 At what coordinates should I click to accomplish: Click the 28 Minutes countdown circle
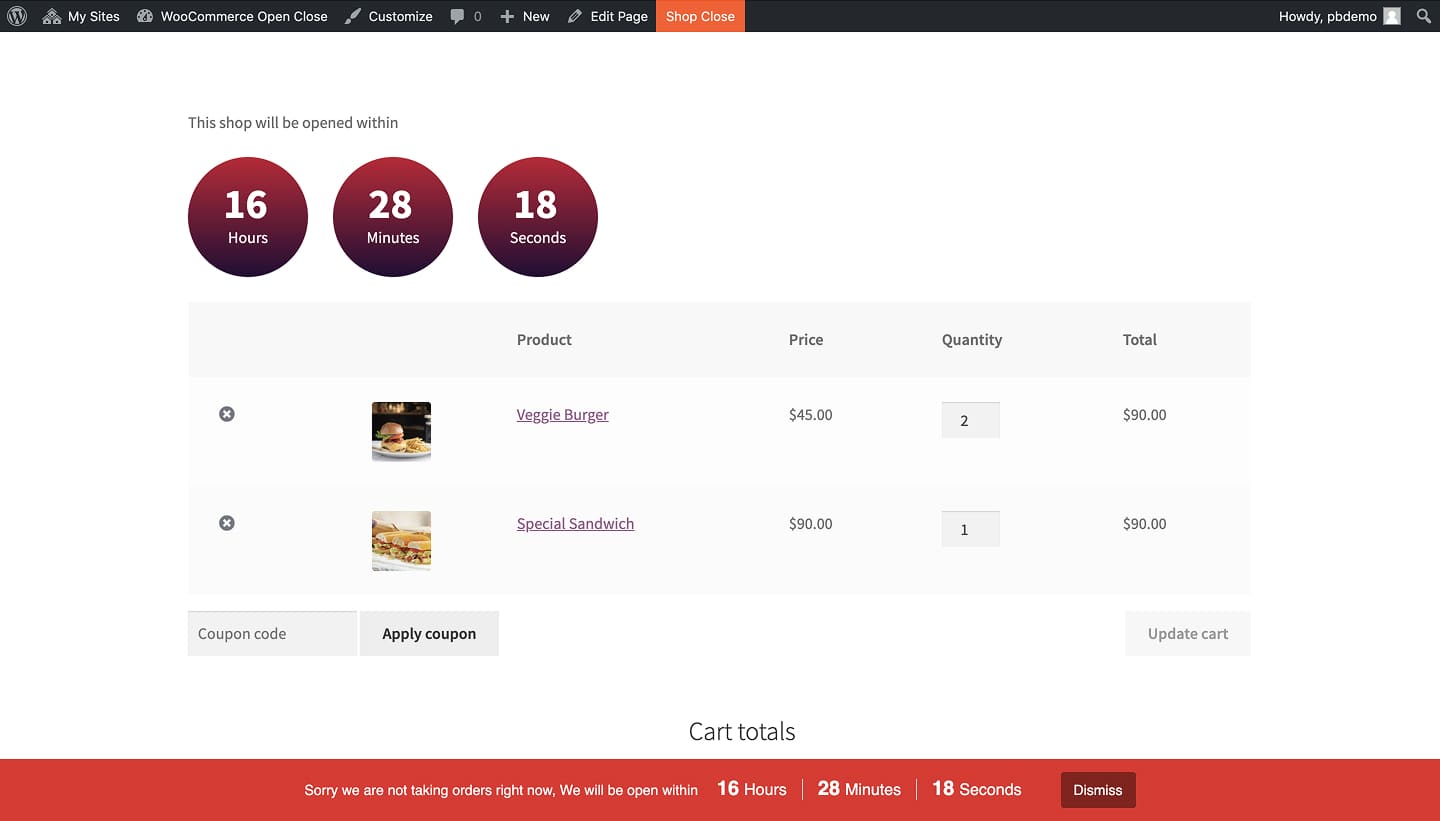[x=393, y=217]
